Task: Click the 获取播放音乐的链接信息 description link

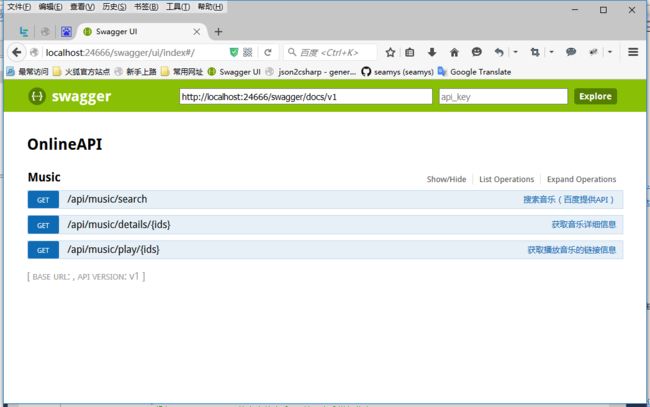Action: click(572, 250)
